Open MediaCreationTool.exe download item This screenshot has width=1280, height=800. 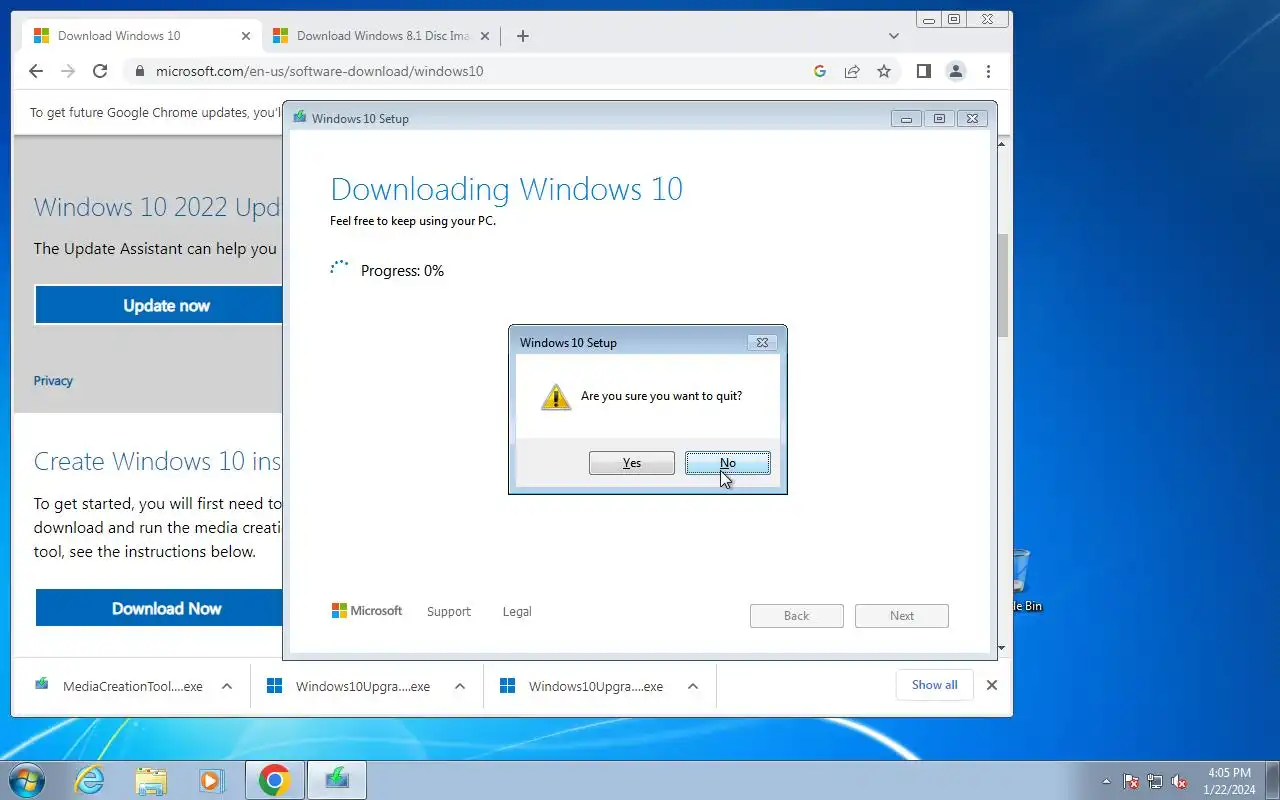click(133, 686)
